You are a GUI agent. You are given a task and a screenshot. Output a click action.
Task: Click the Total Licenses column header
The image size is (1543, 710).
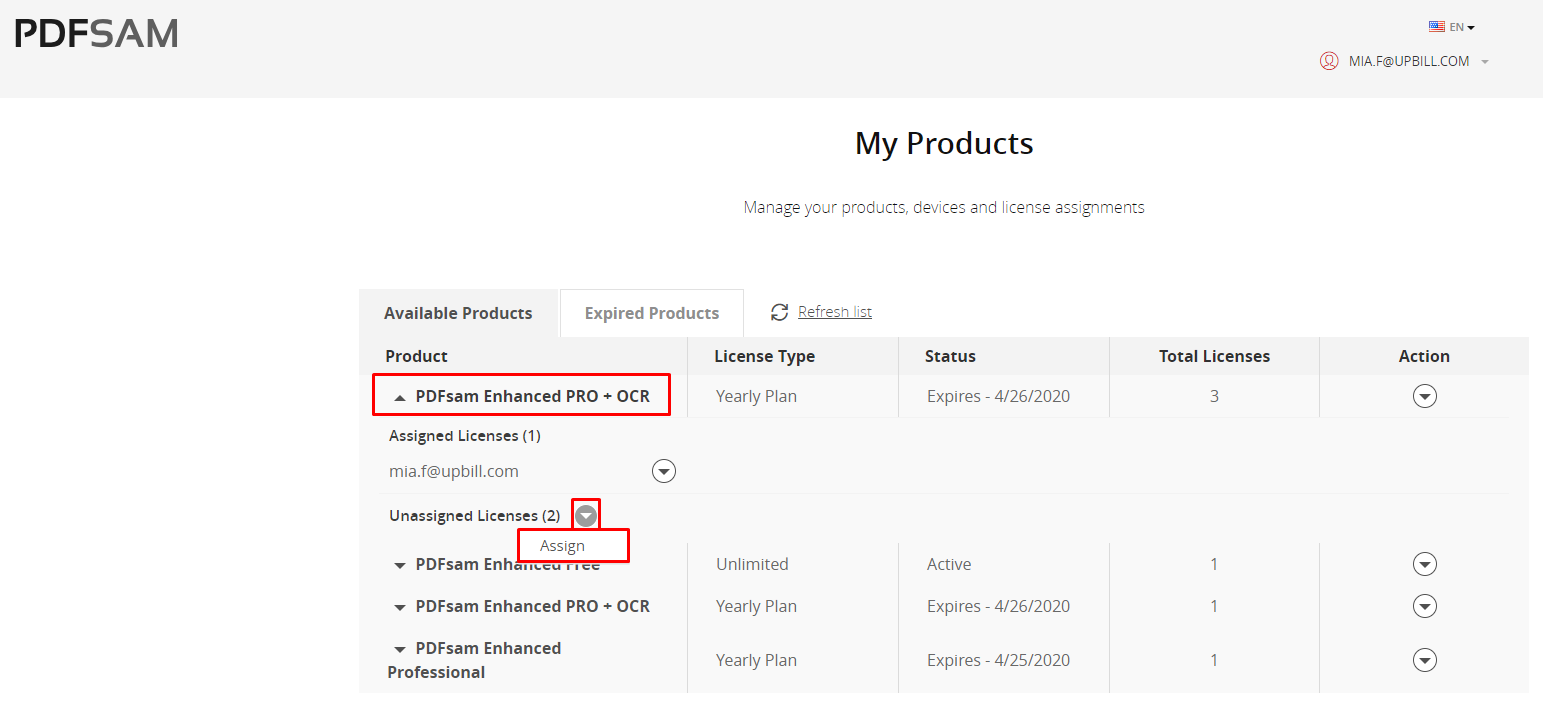[1214, 356]
